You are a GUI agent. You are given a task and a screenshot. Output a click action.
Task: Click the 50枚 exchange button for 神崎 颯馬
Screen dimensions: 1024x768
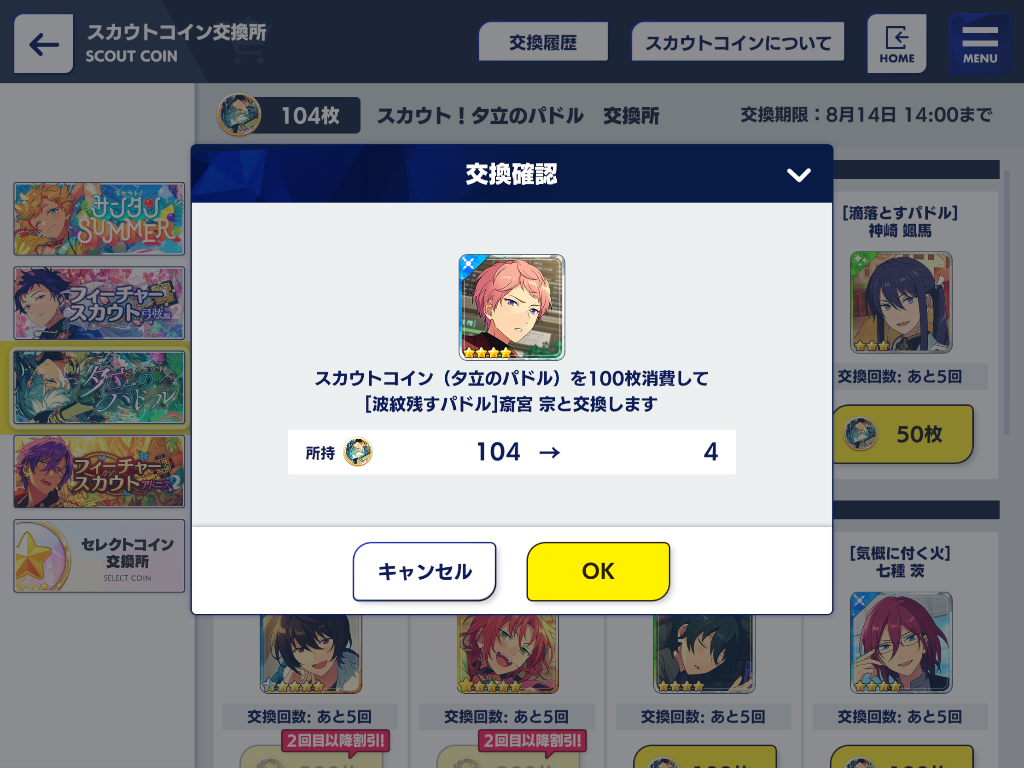point(903,434)
